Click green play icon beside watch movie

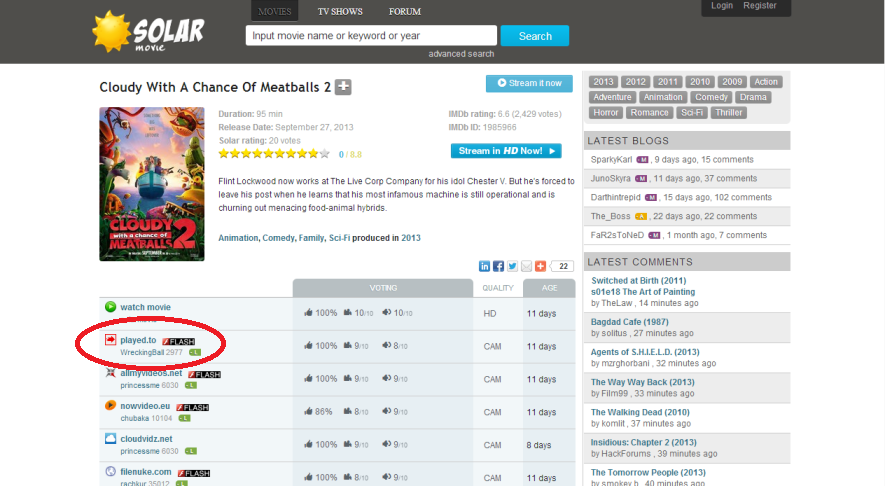pos(111,307)
